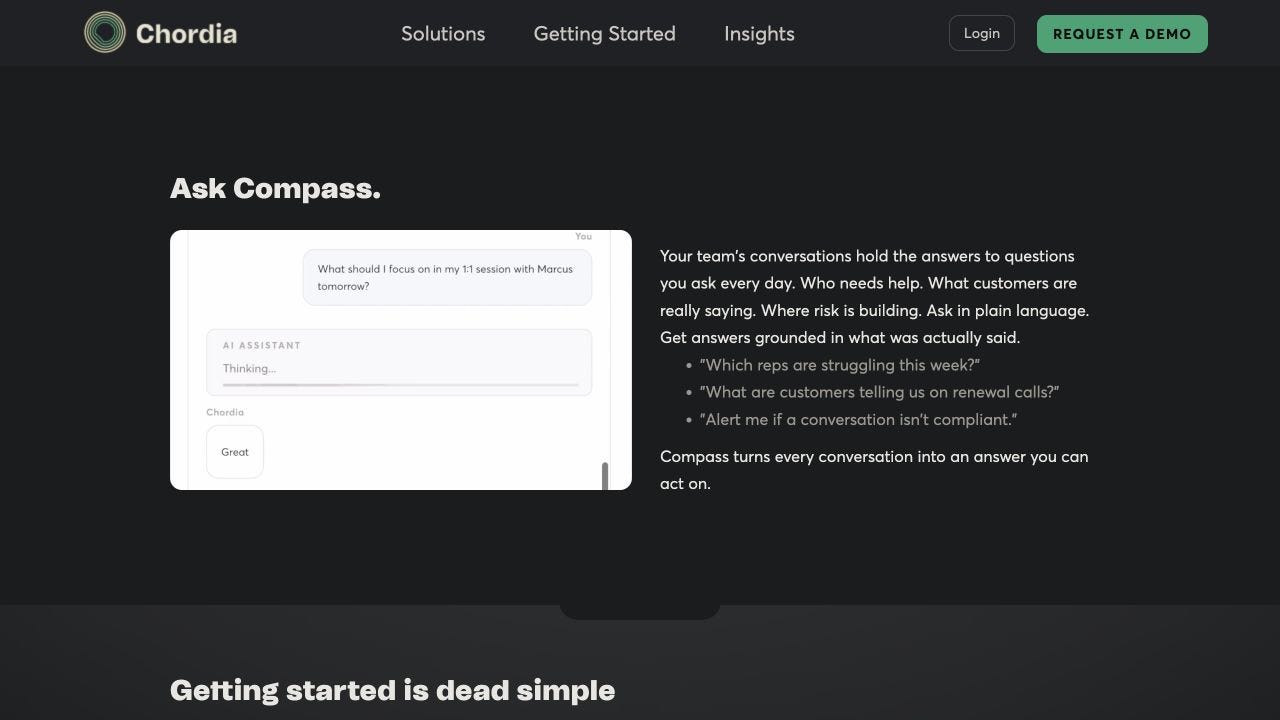The width and height of the screenshot is (1280, 720).
Task: Click the compliance alert bullet text
Action: coord(859,420)
